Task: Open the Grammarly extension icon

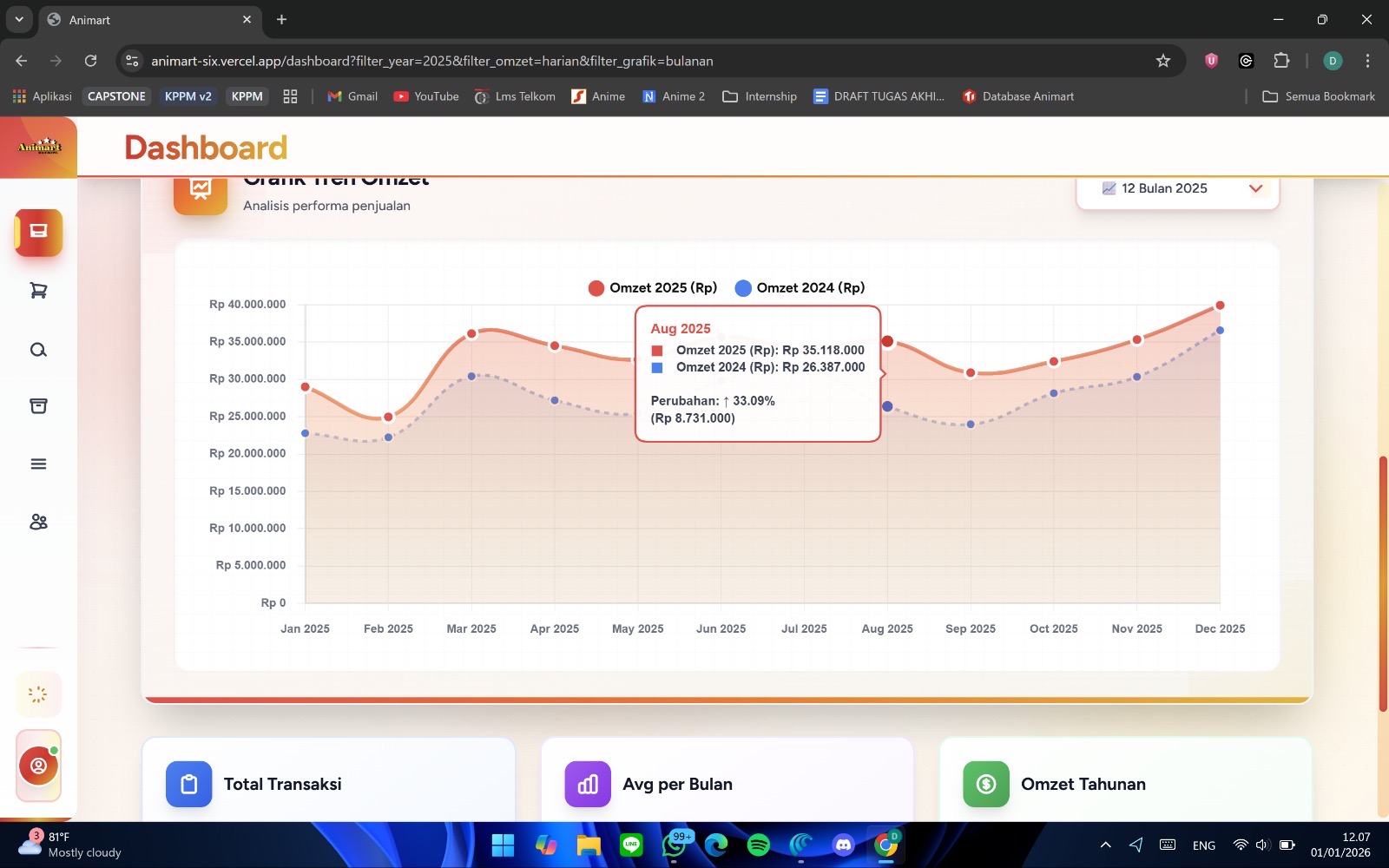Action: point(1246,61)
